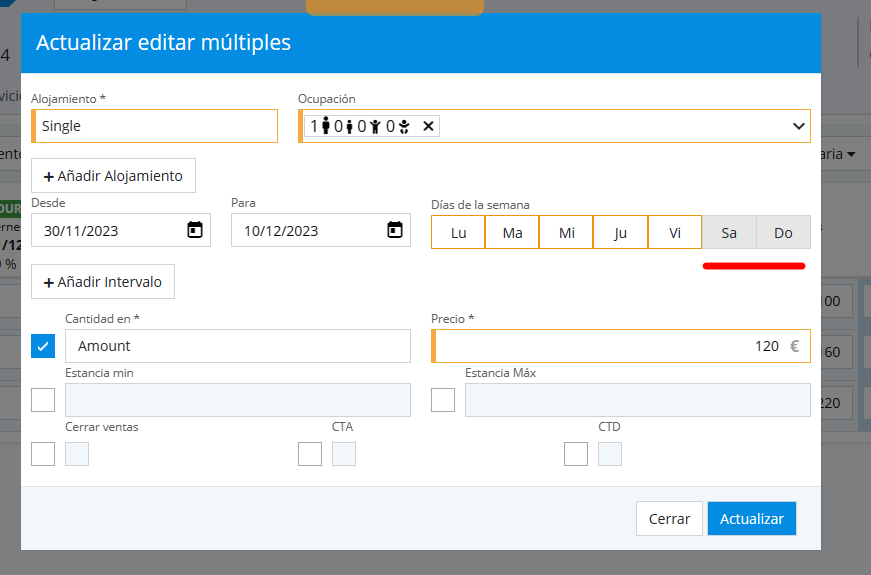Enable the Estancia min checkbox
The height and width of the screenshot is (575, 871).
43,400
